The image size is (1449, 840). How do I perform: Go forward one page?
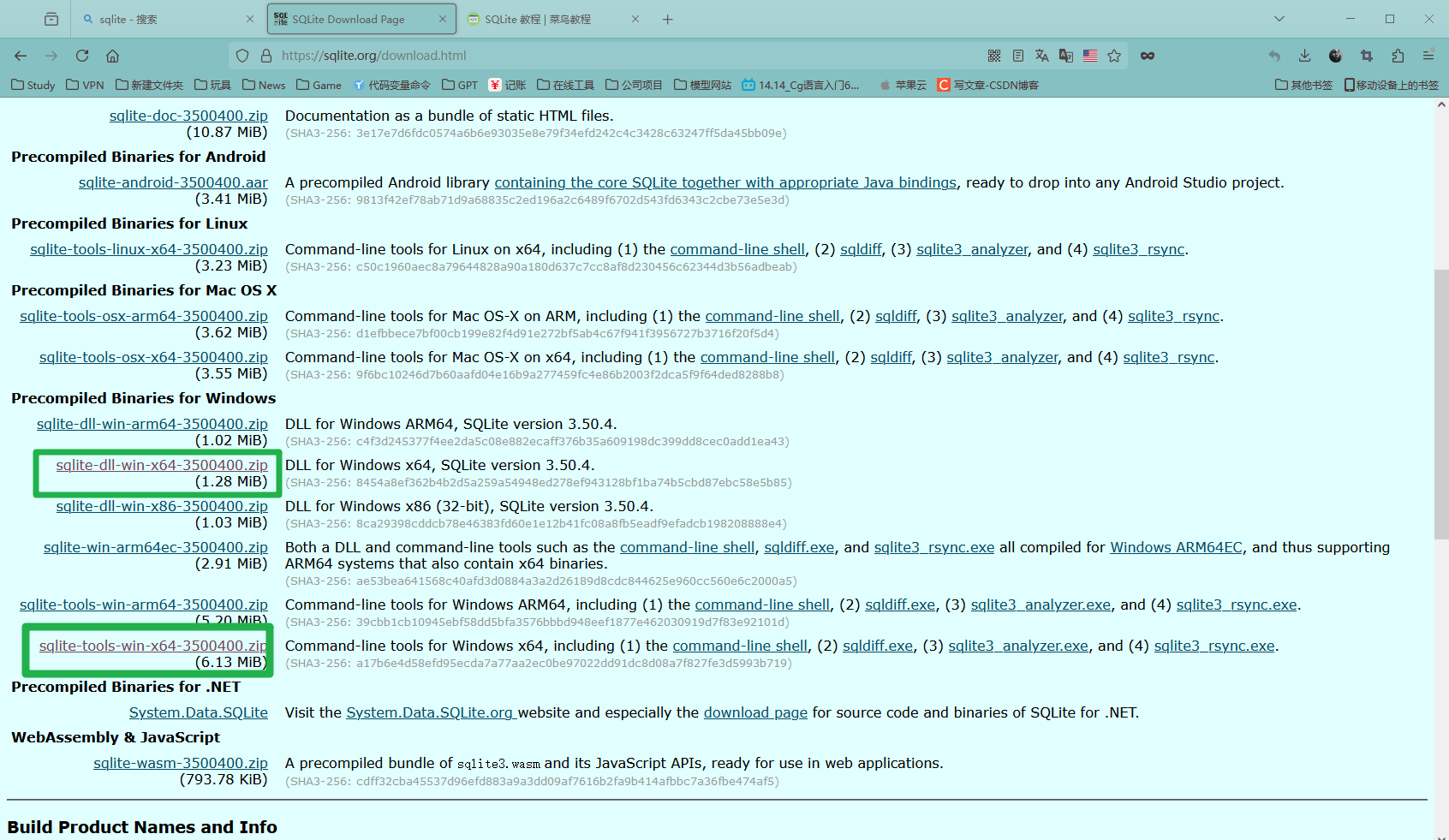coord(51,56)
